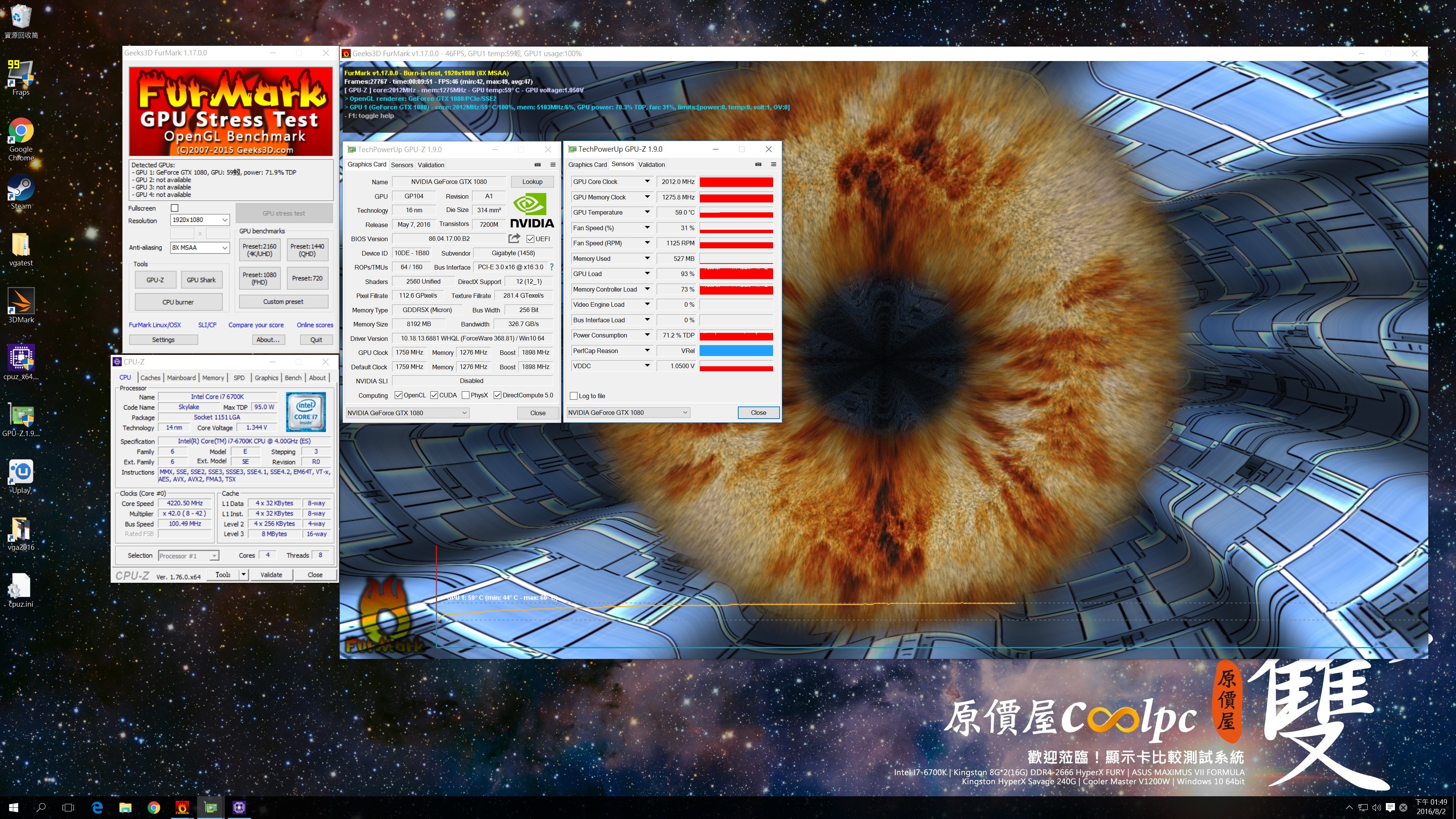Open the FurMark Resolution dropdown

click(x=199, y=219)
